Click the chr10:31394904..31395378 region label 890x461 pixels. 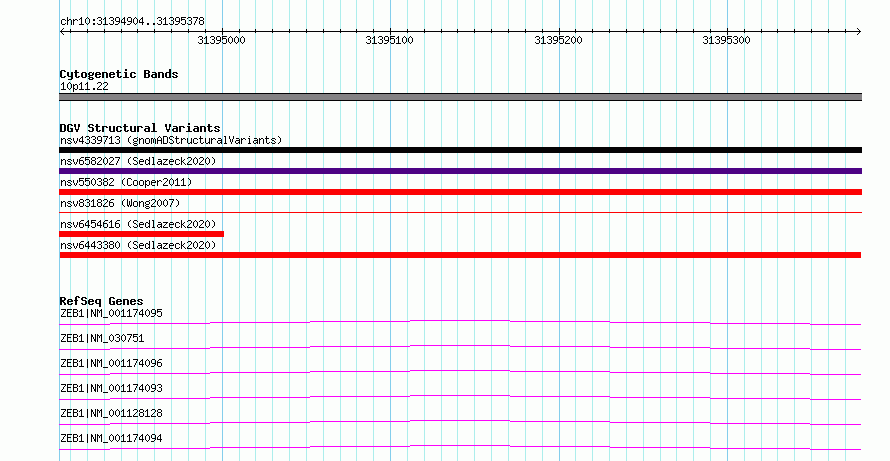coord(132,21)
